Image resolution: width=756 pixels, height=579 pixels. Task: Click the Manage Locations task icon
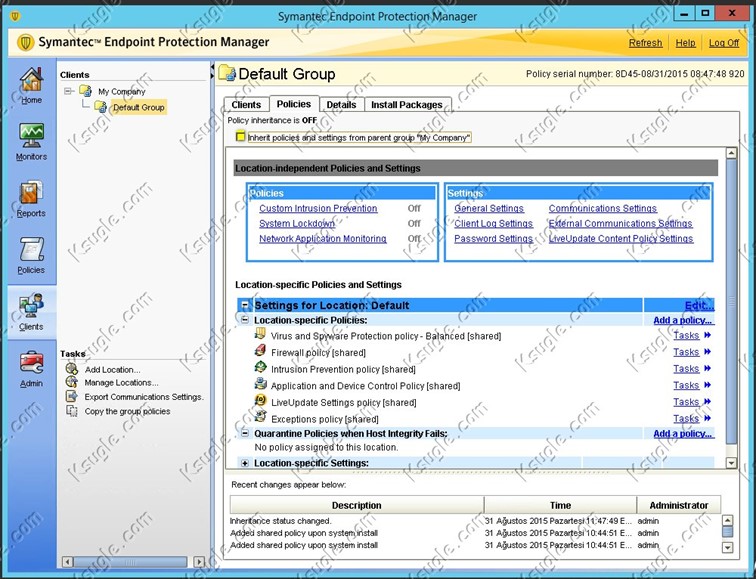point(72,382)
